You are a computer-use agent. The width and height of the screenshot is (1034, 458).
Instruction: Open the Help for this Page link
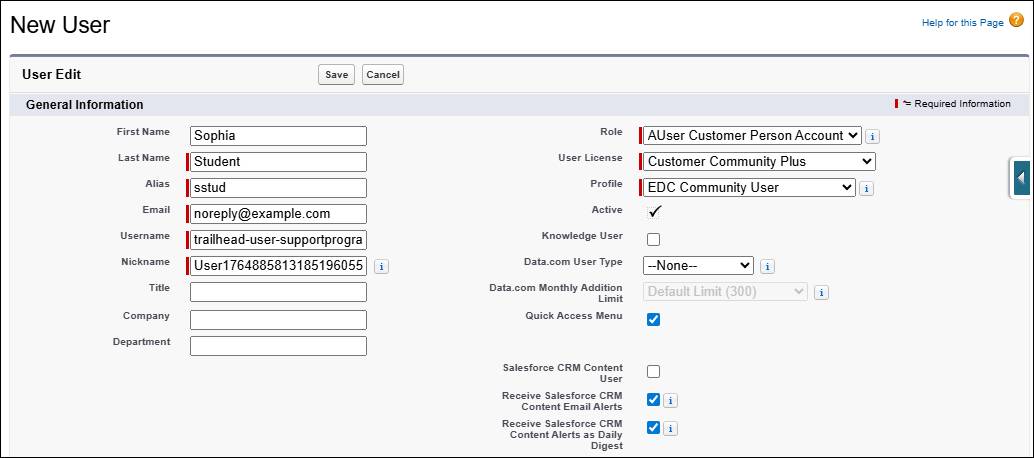click(962, 22)
